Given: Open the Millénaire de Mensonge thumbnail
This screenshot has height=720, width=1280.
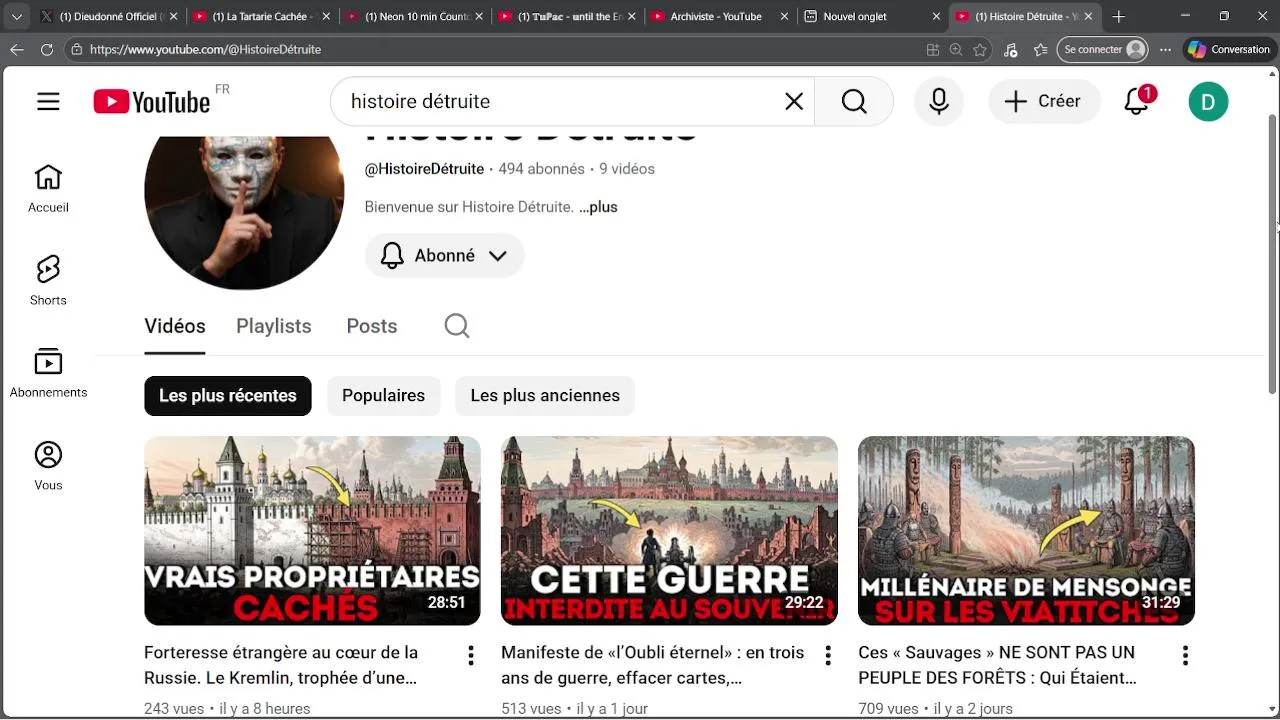Looking at the screenshot, I should coord(1026,531).
